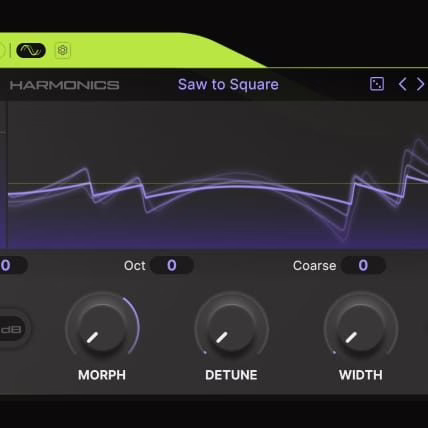Click the waveform display

[218, 175]
